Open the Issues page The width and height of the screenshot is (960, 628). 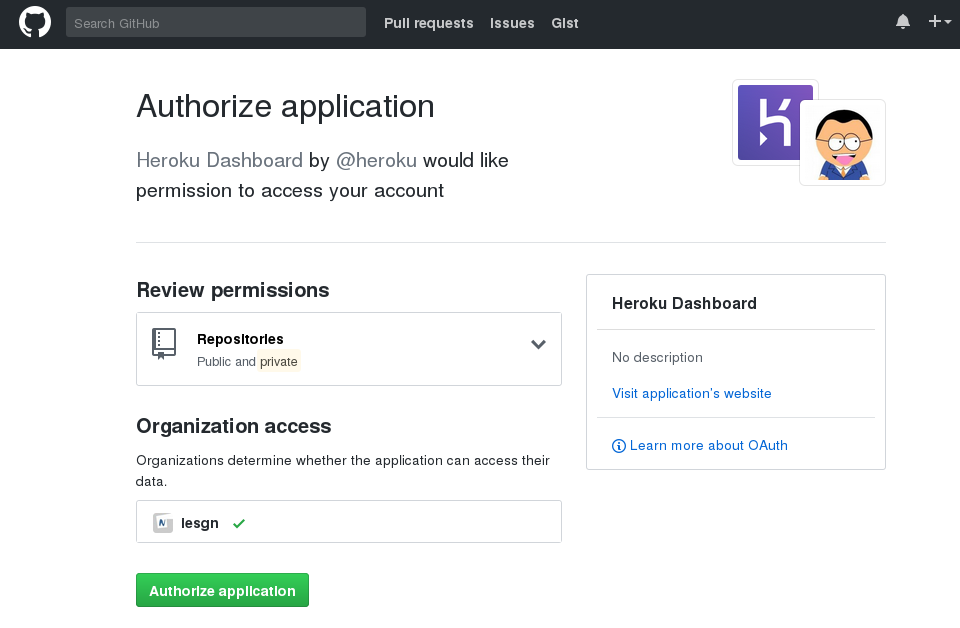click(x=512, y=23)
